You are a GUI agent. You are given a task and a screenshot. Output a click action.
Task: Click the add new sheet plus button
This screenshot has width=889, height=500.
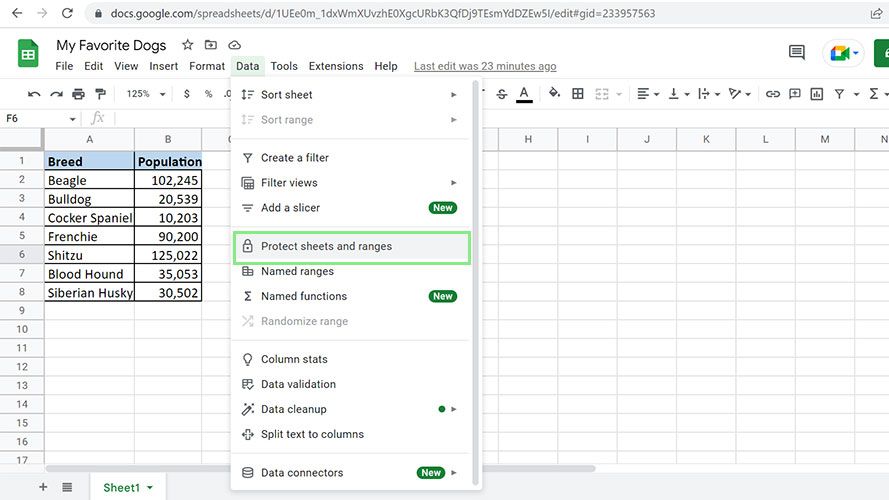pos(43,487)
